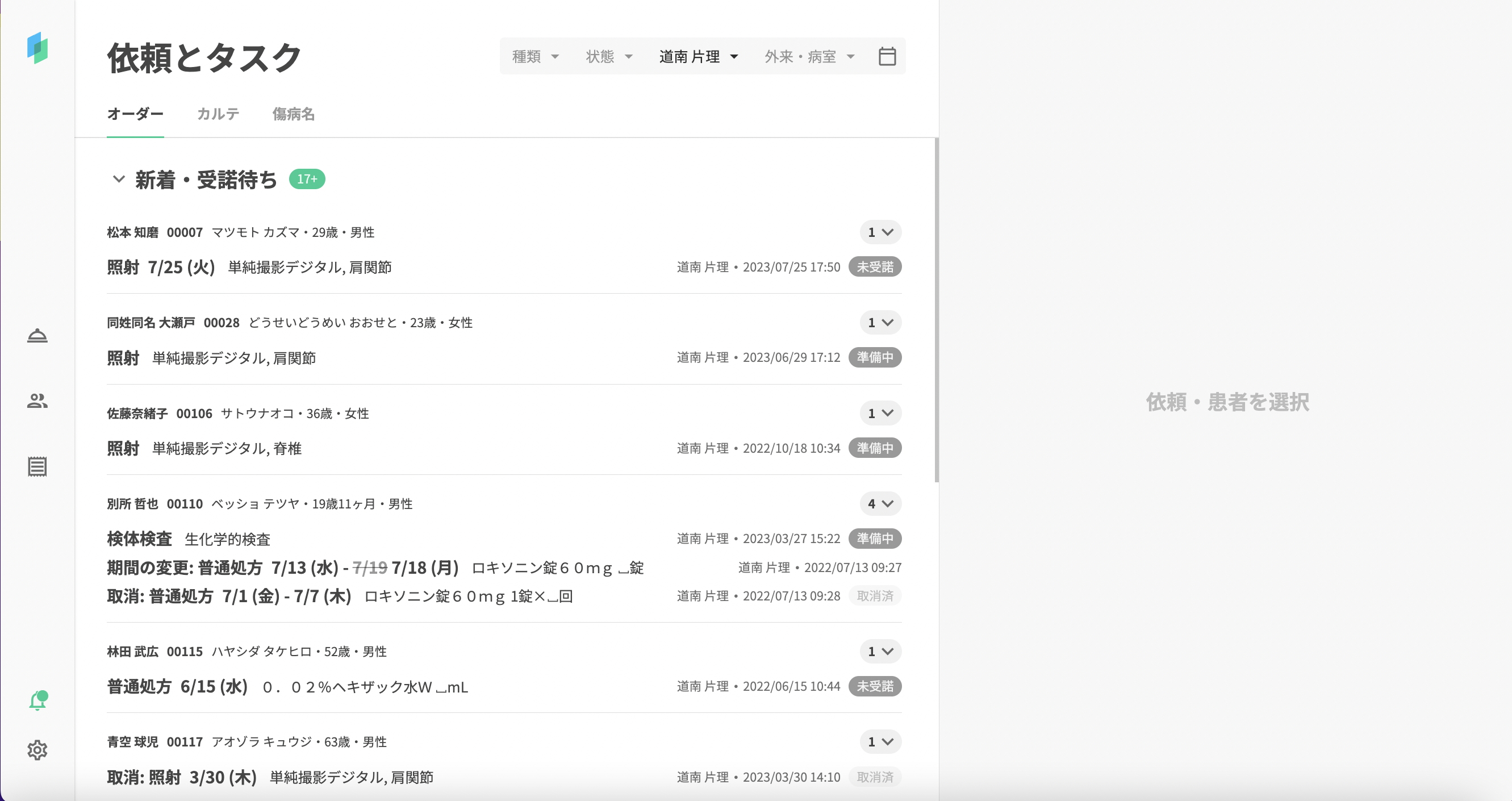Switch to the カルテ tab
Viewport: 1512px width, 801px height.
coord(218,114)
